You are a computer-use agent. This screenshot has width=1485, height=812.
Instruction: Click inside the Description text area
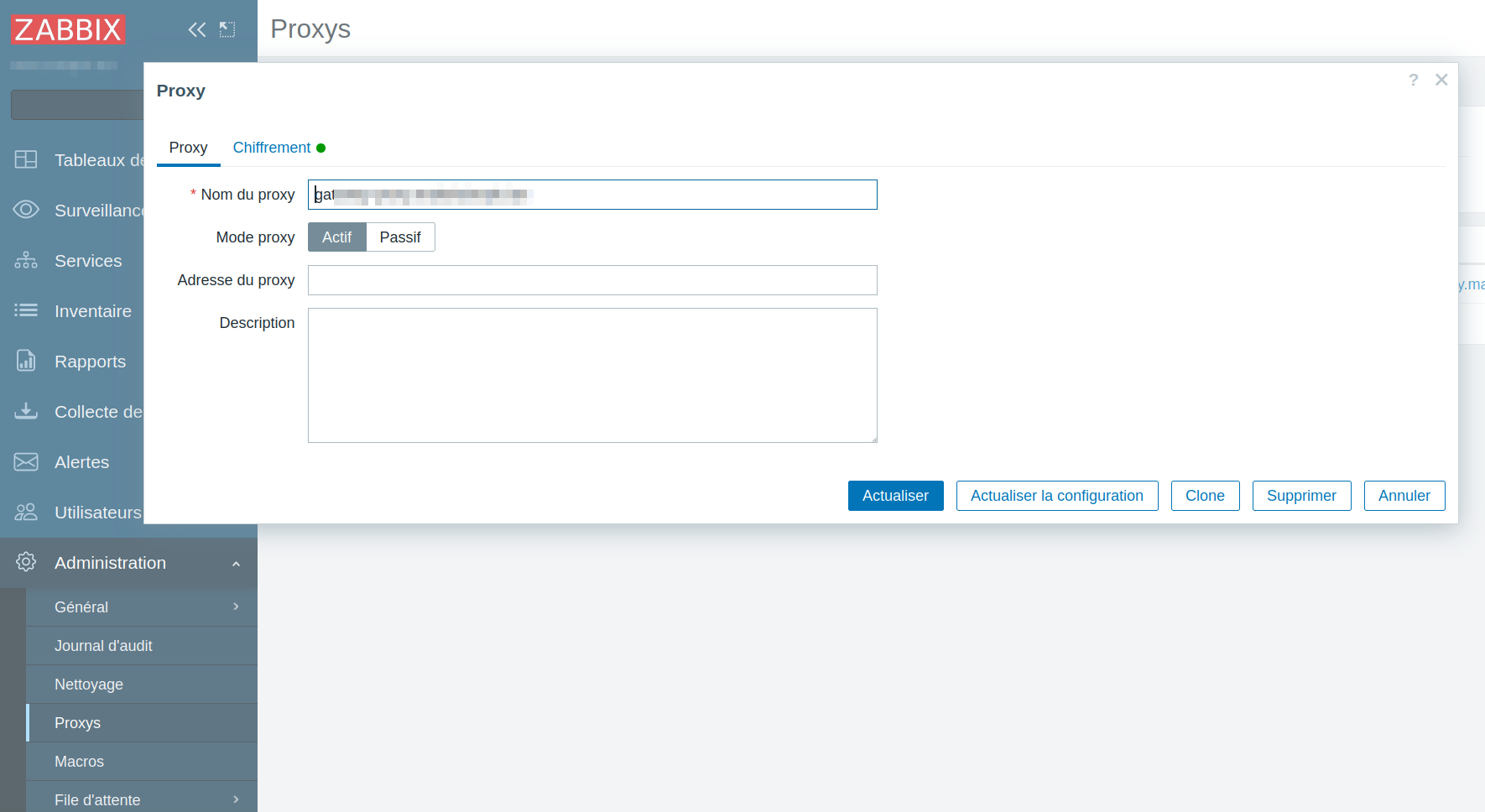coord(592,375)
